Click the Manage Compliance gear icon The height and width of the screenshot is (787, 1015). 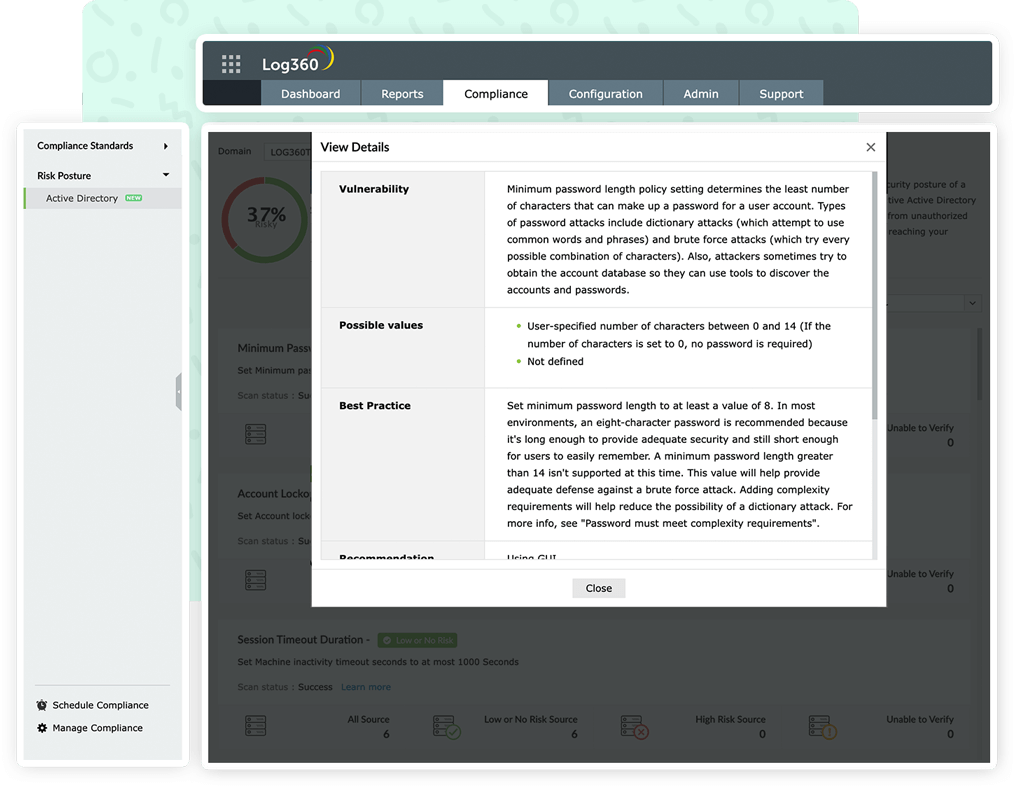(42, 727)
